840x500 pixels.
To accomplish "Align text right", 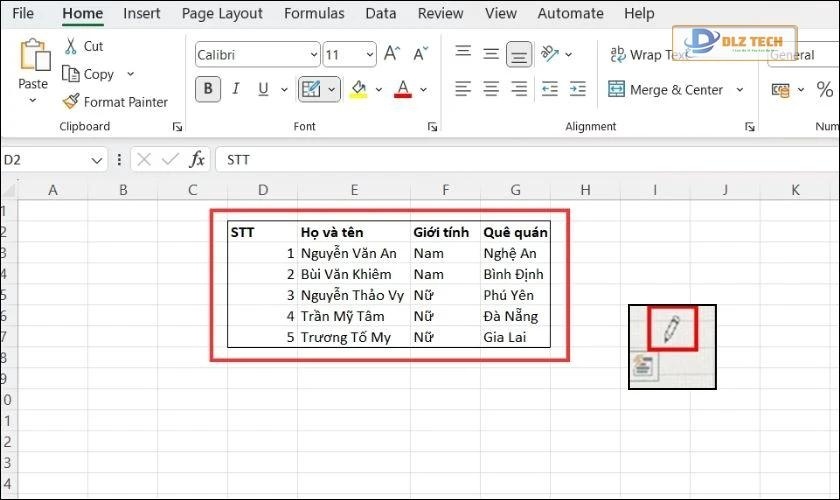I will click(519, 88).
